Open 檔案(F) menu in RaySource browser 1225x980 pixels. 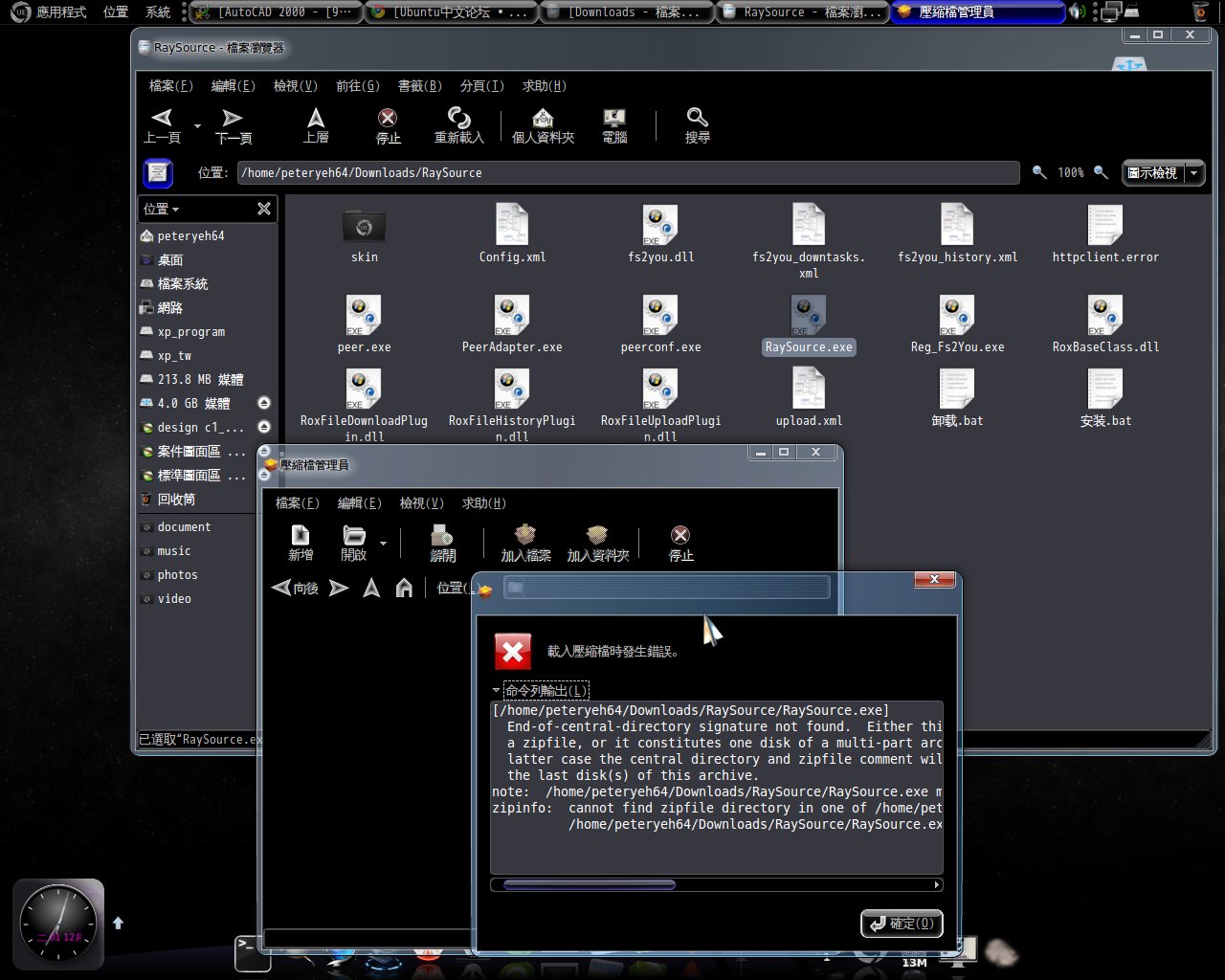coord(171,86)
